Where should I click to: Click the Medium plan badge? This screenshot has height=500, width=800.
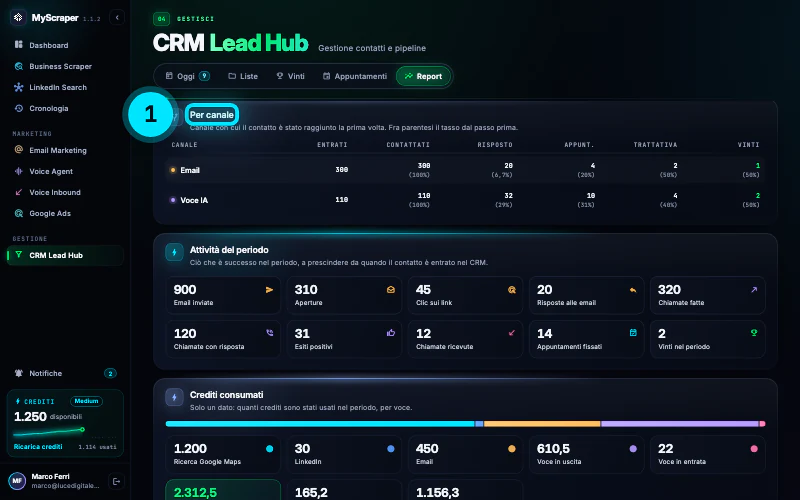[x=86, y=401]
